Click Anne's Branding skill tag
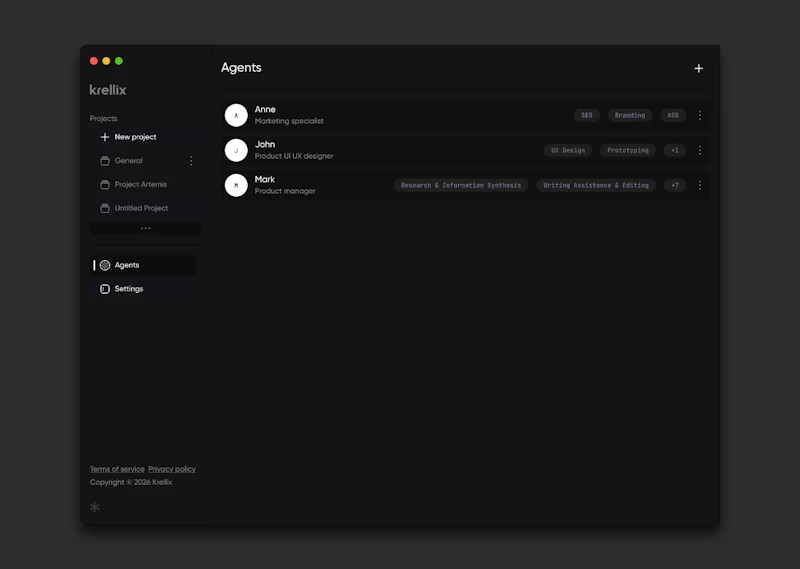Image resolution: width=800 pixels, height=569 pixels. tap(630, 115)
